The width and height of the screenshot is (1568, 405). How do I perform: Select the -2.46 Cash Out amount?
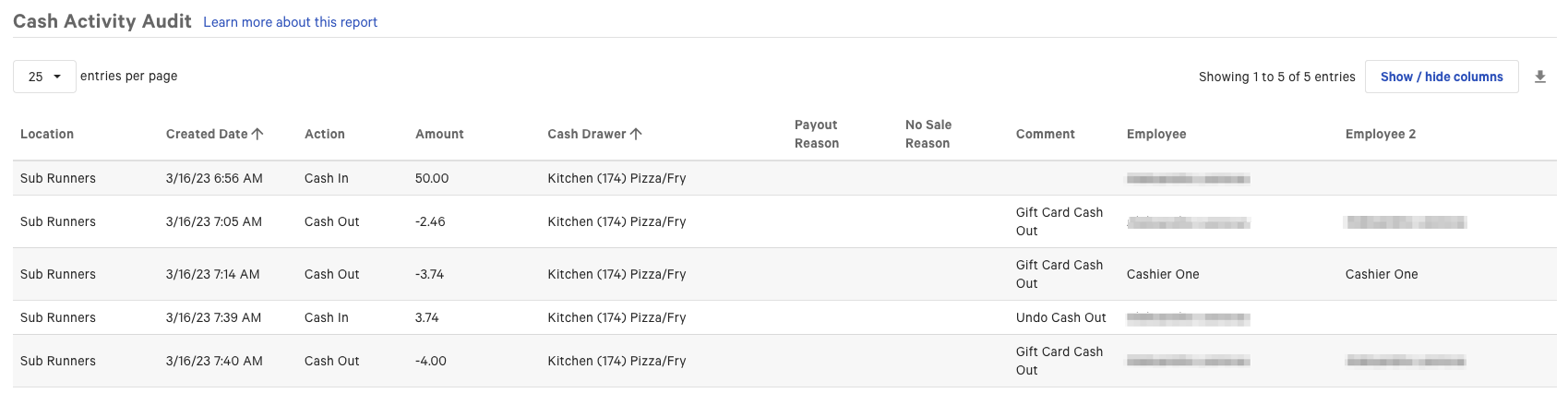click(430, 222)
